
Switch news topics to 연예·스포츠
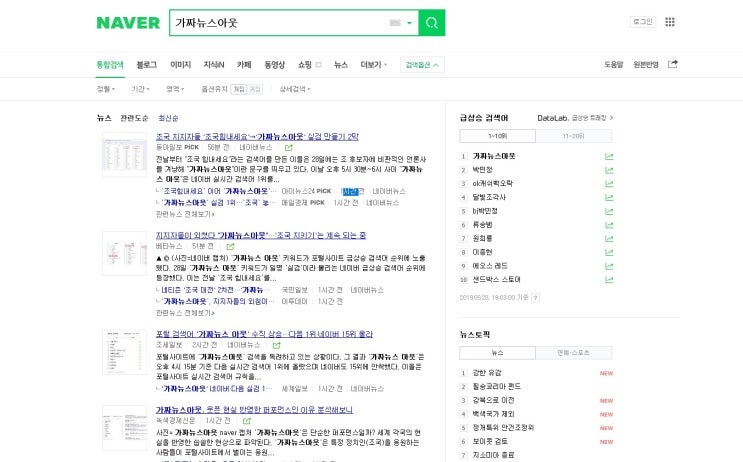point(574,353)
